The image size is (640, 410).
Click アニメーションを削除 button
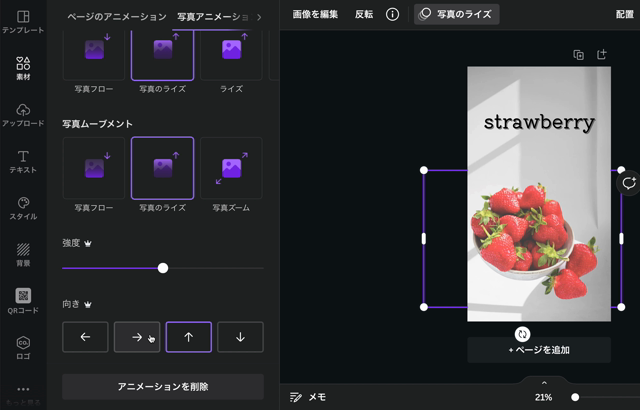coord(163,387)
